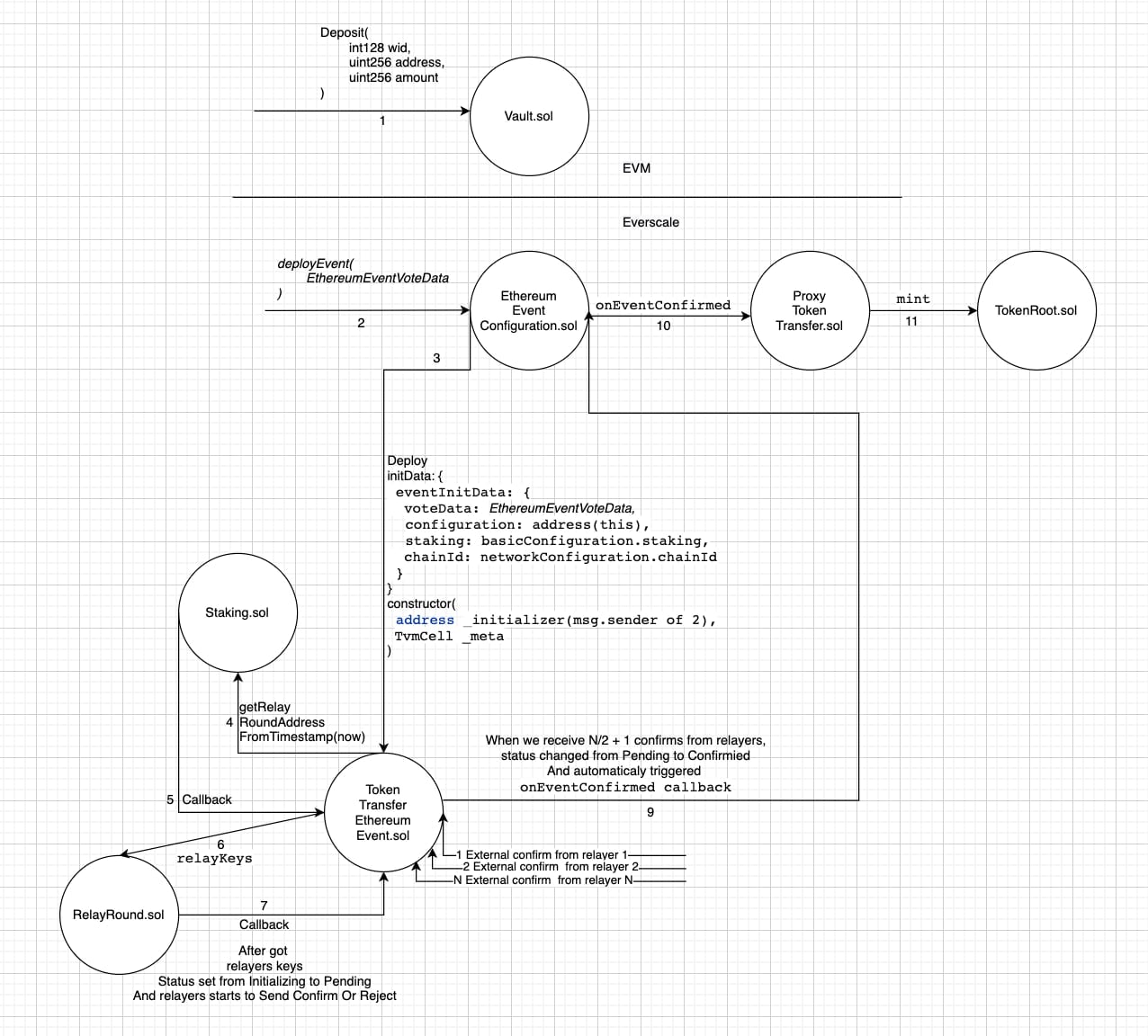Click the onEventConfirmed arrow label
Image resolution: width=1148 pixels, height=1036 pixels.
coord(663,305)
